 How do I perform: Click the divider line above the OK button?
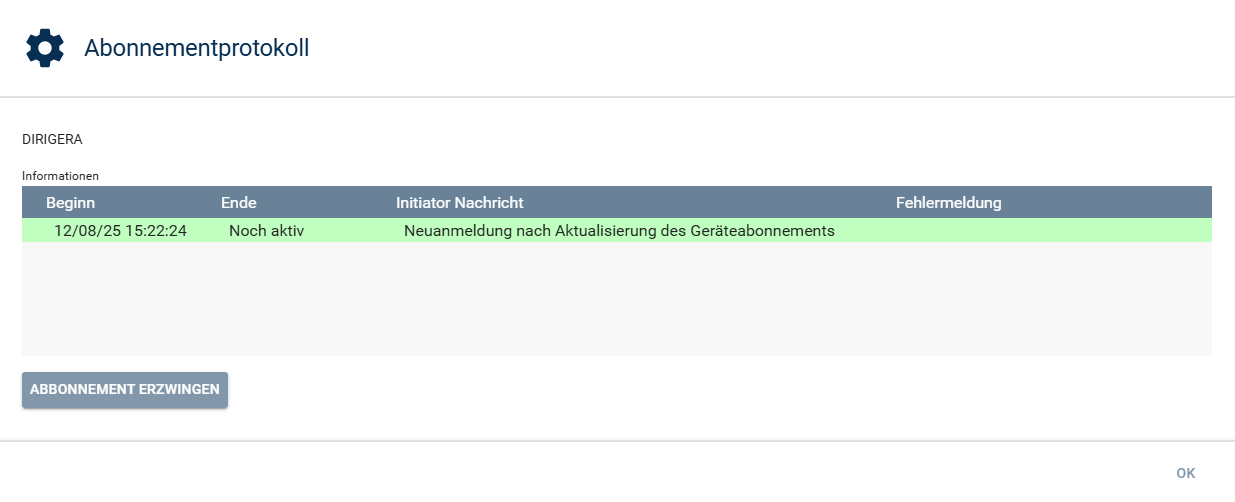(617, 441)
